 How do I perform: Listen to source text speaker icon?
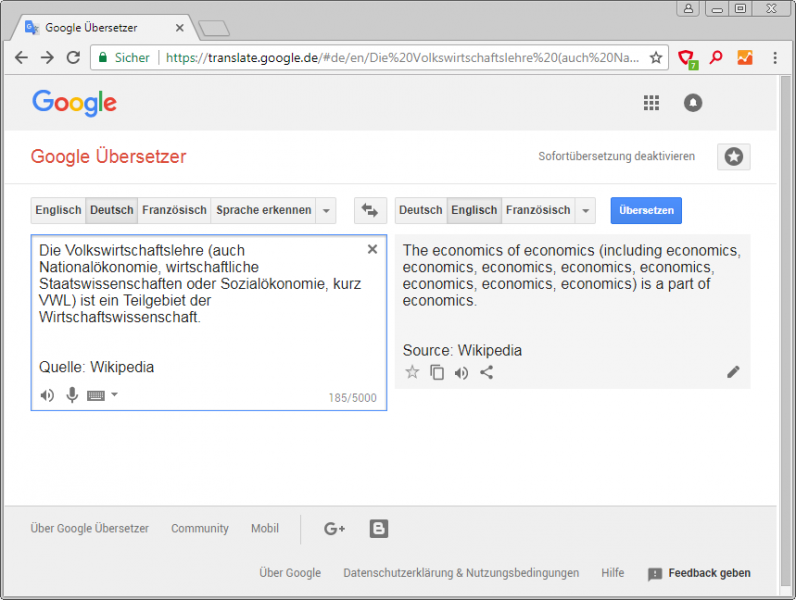47,395
